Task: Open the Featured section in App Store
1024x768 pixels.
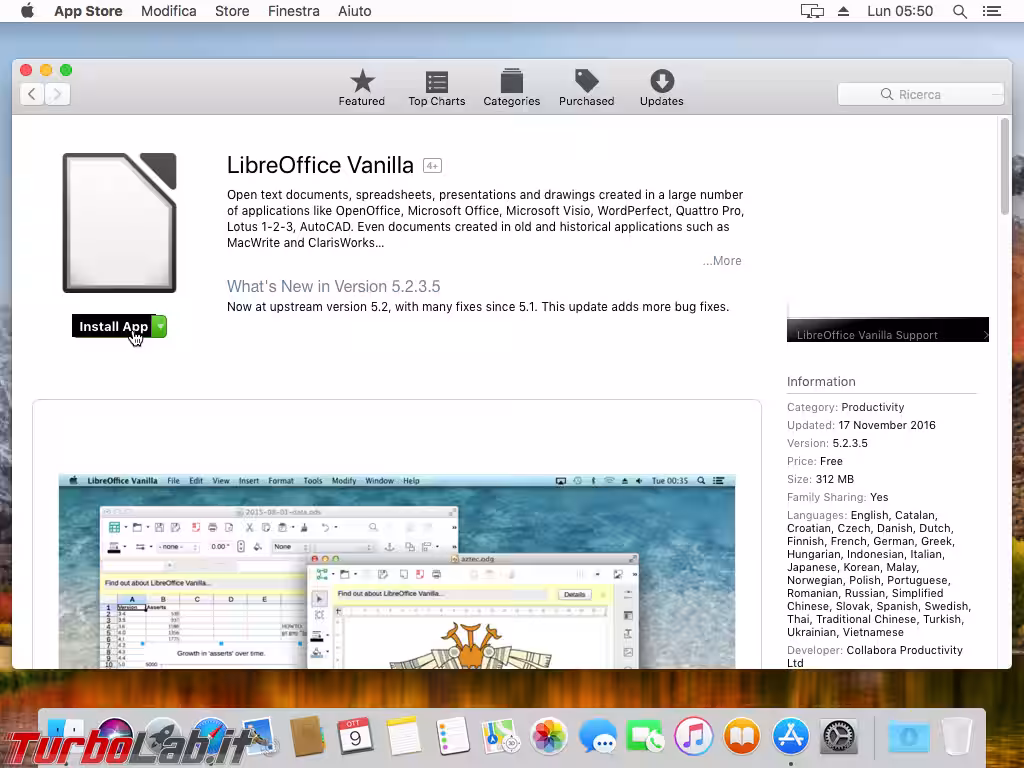Action: click(361, 85)
